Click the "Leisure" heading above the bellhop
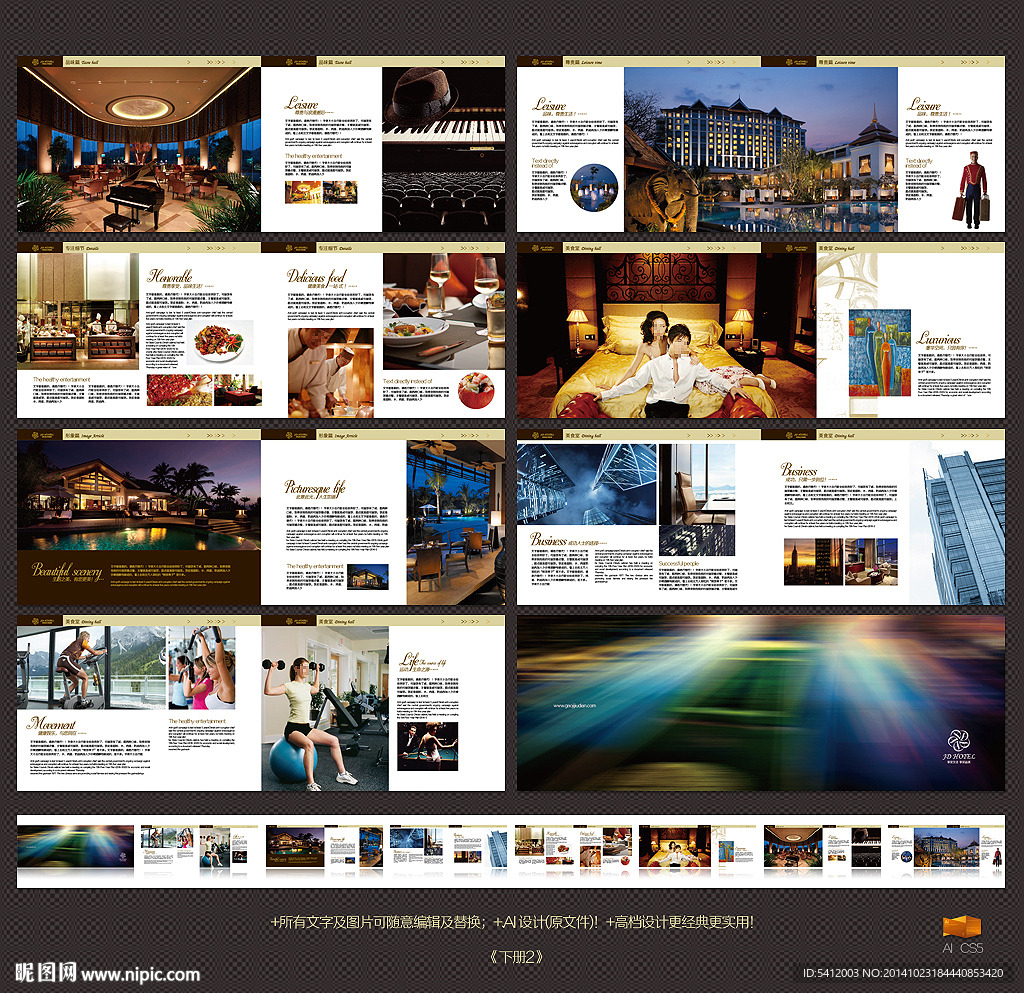The width and height of the screenshot is (1024, 993). click(924, 104)
